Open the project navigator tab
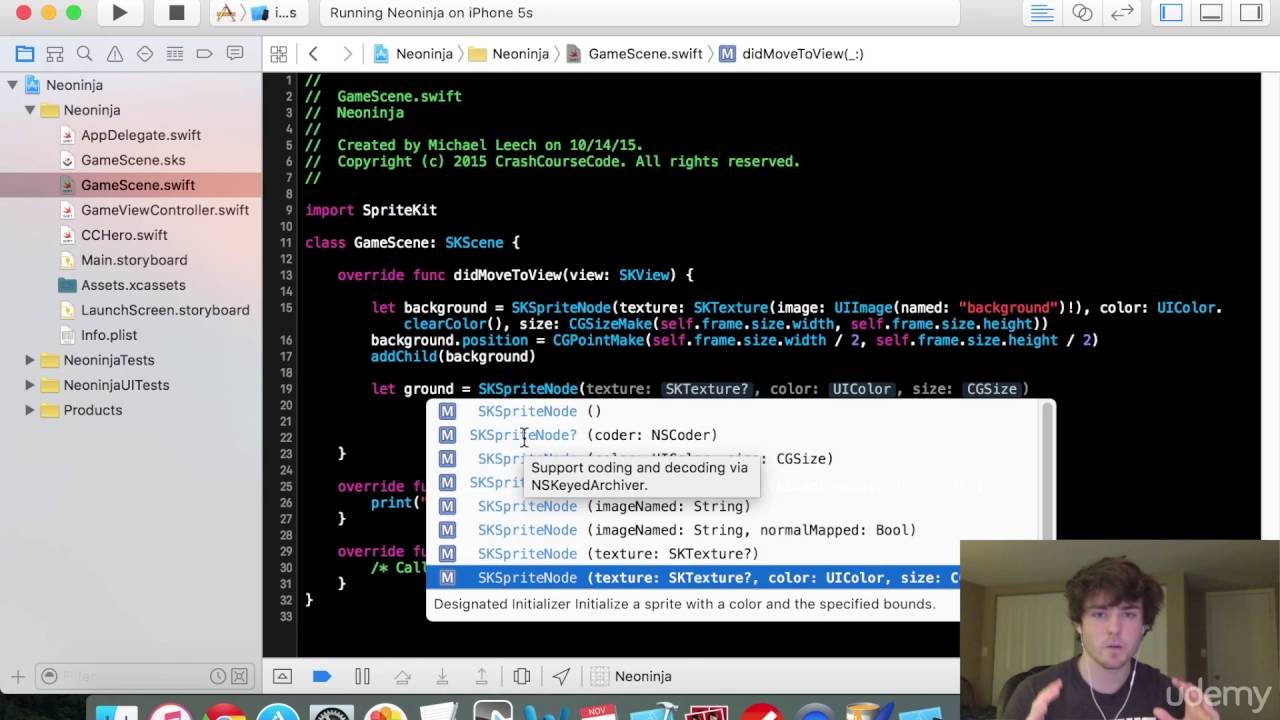 25,54
